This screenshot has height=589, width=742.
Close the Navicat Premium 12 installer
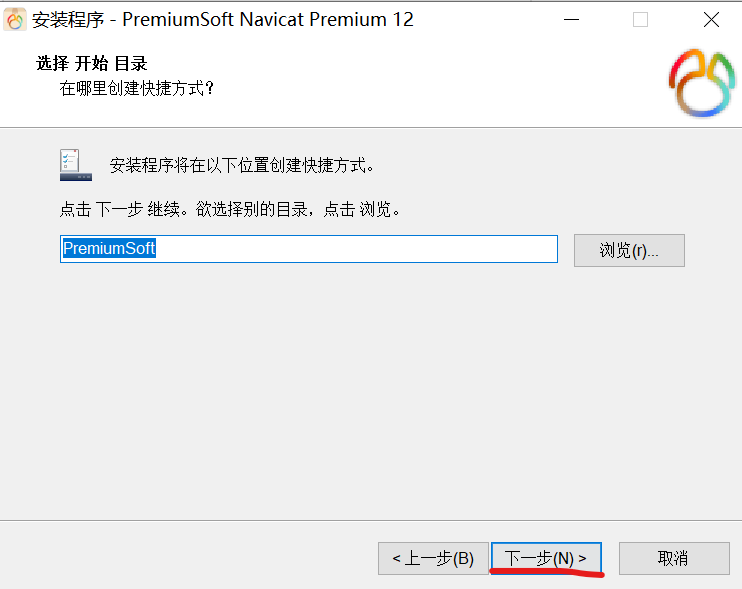(x=711, y=20)
